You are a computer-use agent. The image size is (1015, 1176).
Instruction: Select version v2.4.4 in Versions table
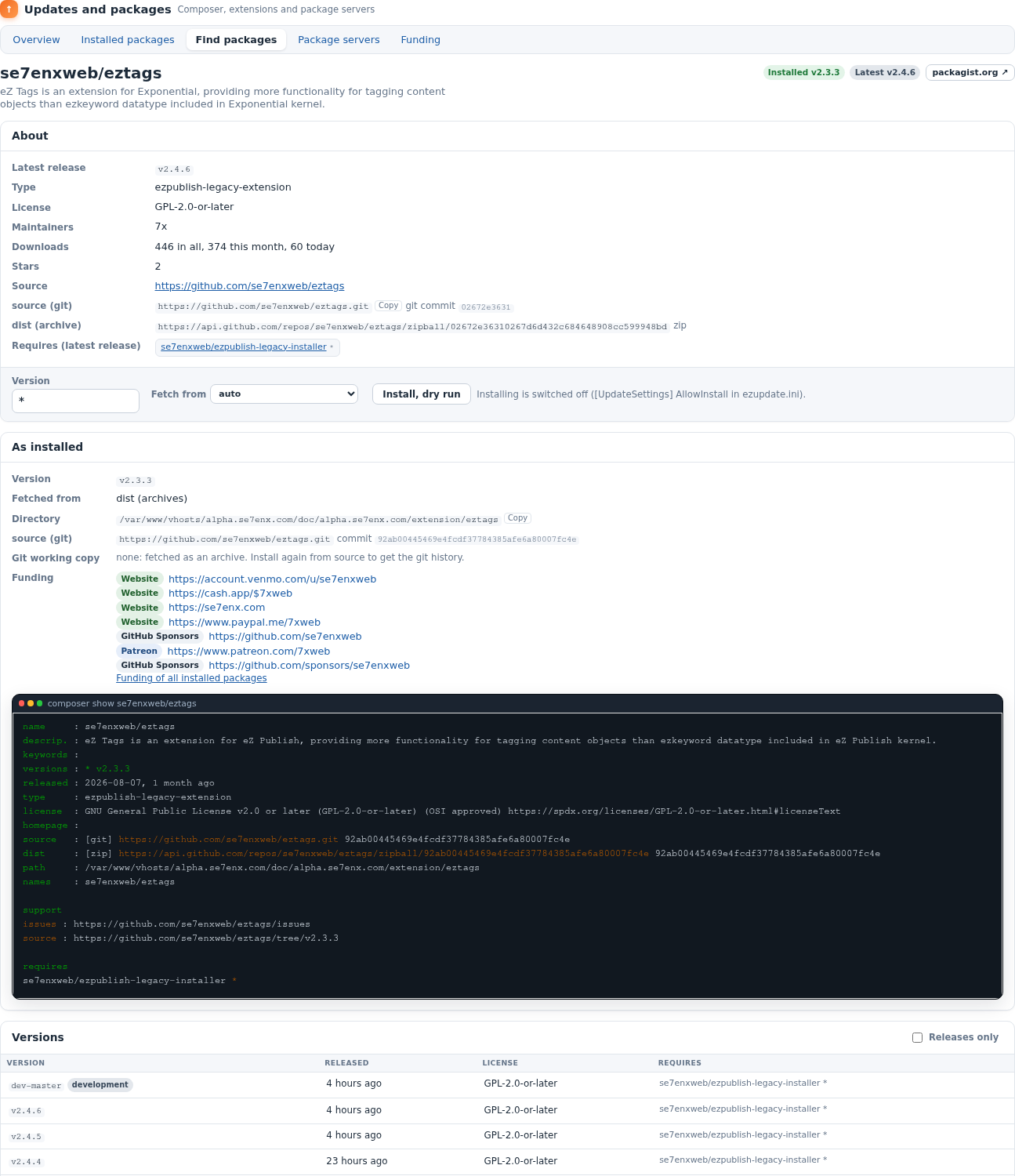27,1162
